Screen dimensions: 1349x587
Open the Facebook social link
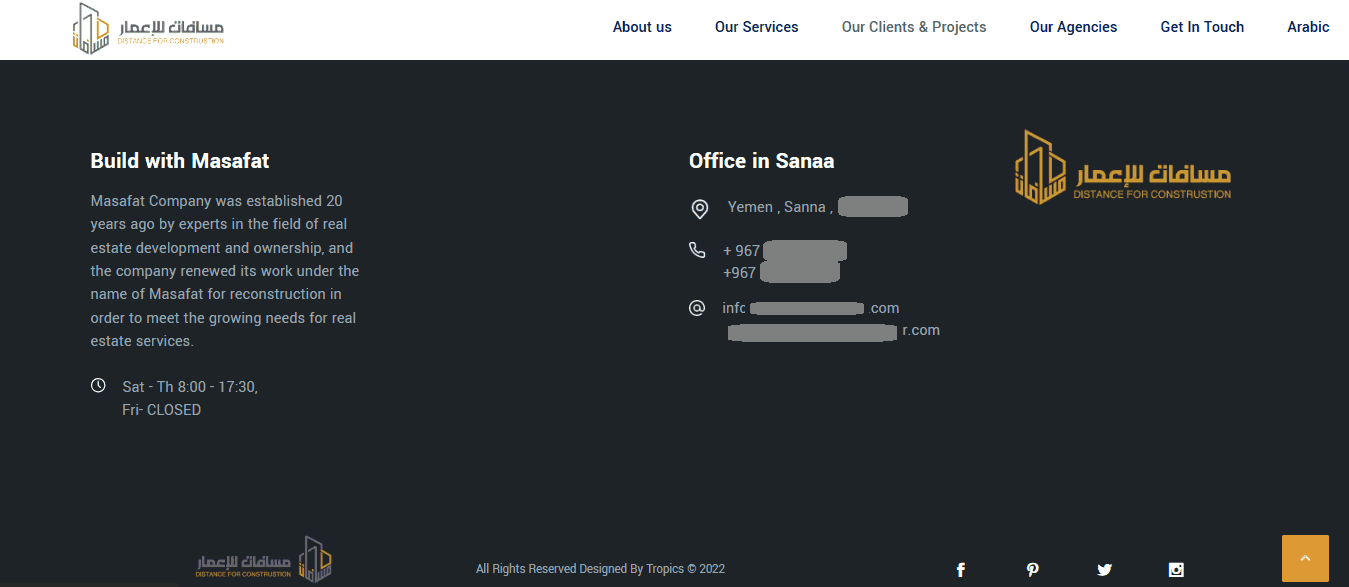click(960, 570)
